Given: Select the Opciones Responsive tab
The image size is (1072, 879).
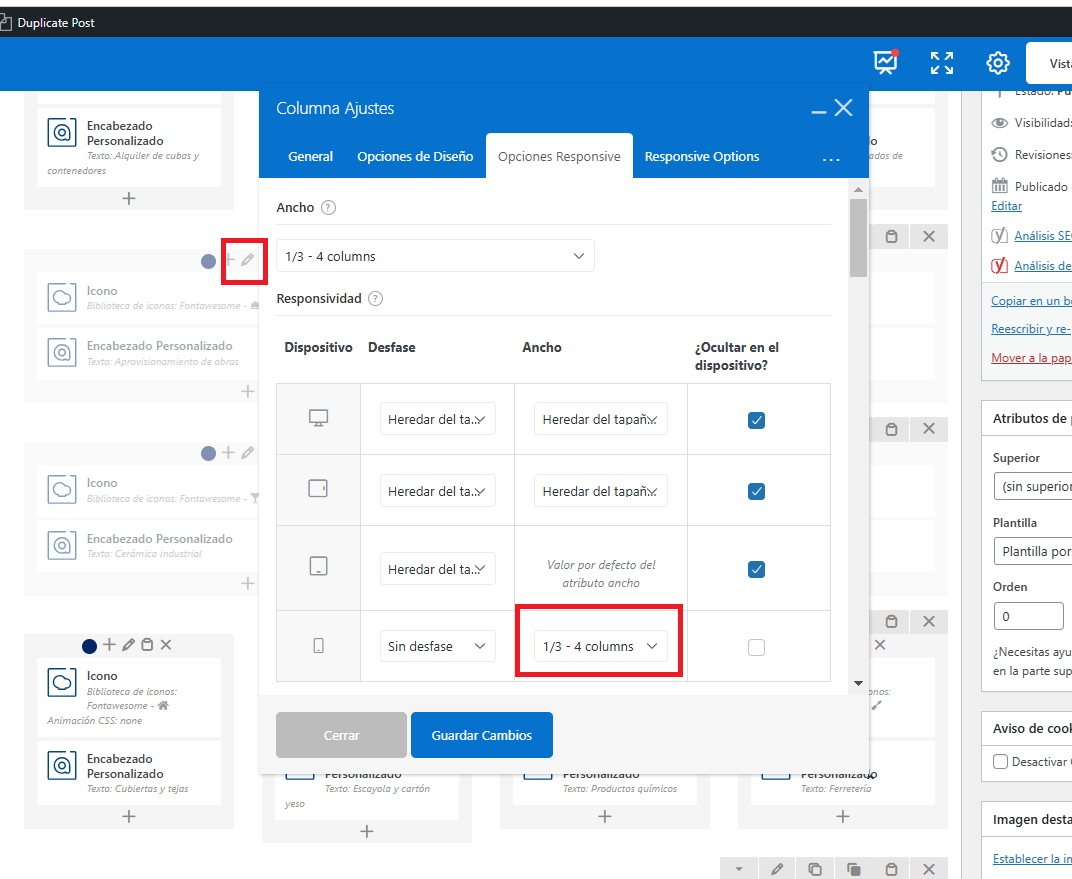Looking at the screenshot, I should [x=559, y=157].
